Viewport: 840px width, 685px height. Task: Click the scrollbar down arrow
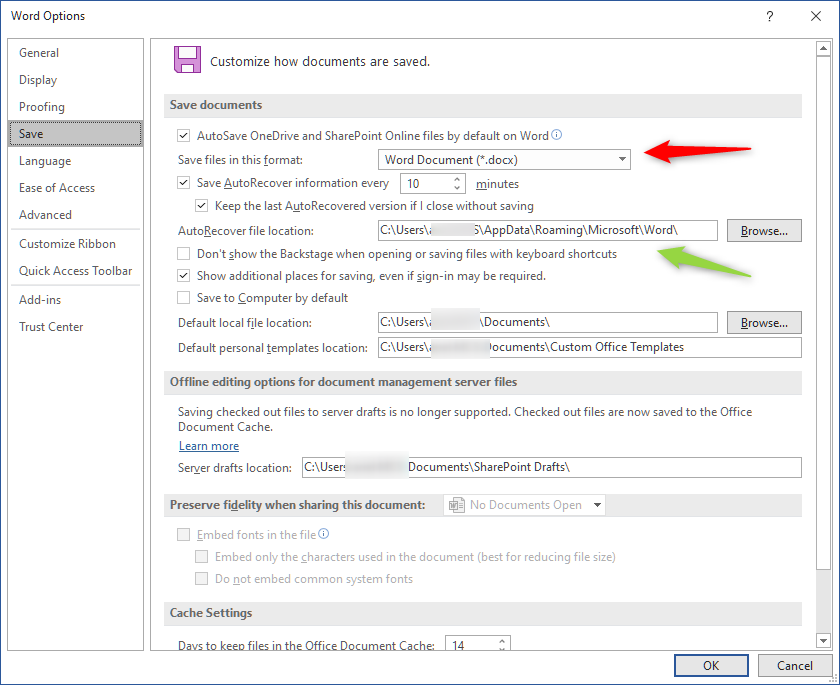pyautogui.click(x=823, y=640)
